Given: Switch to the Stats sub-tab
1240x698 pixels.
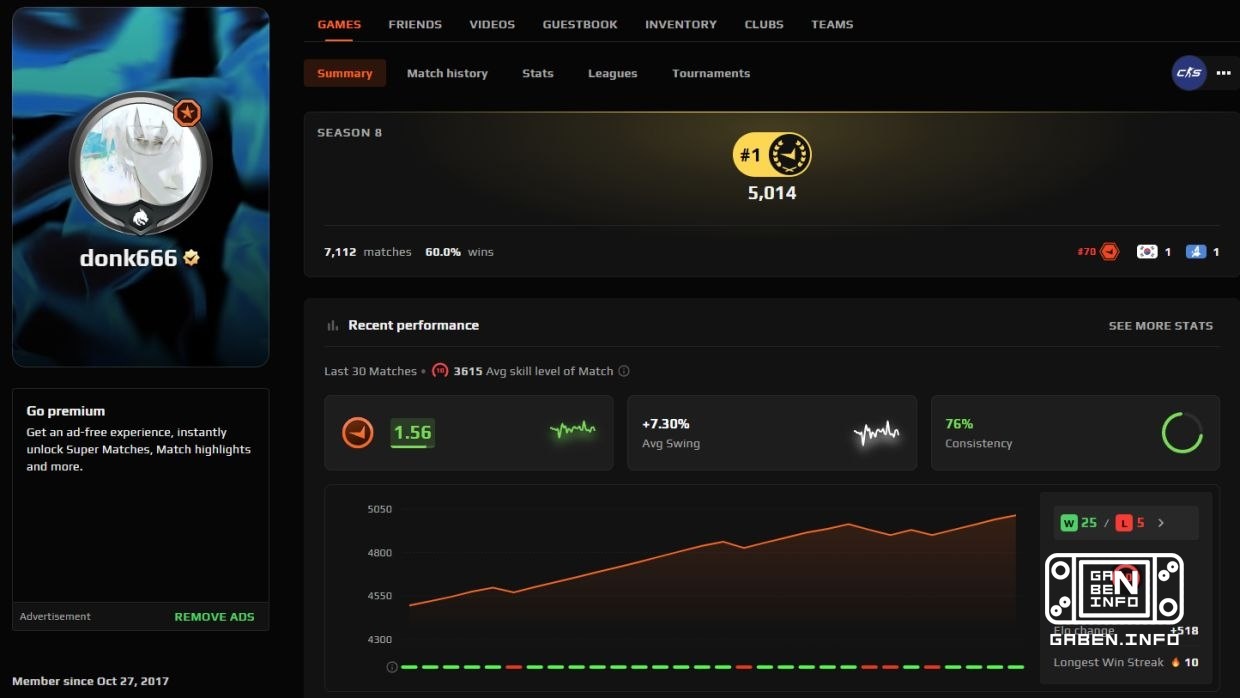Looking at the screenshot, I should click(538, 73).
